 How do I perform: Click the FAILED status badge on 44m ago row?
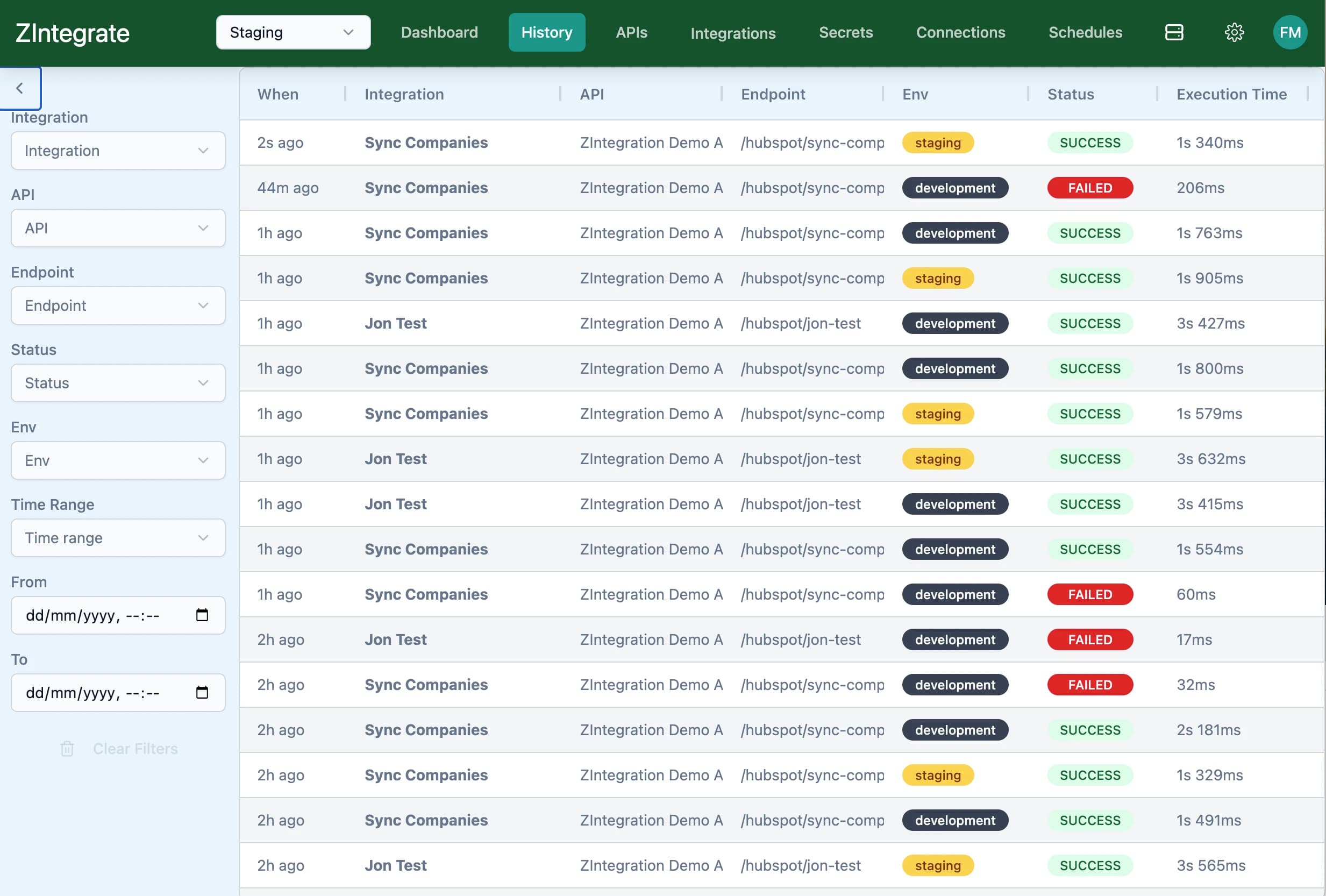[1090, 188]
